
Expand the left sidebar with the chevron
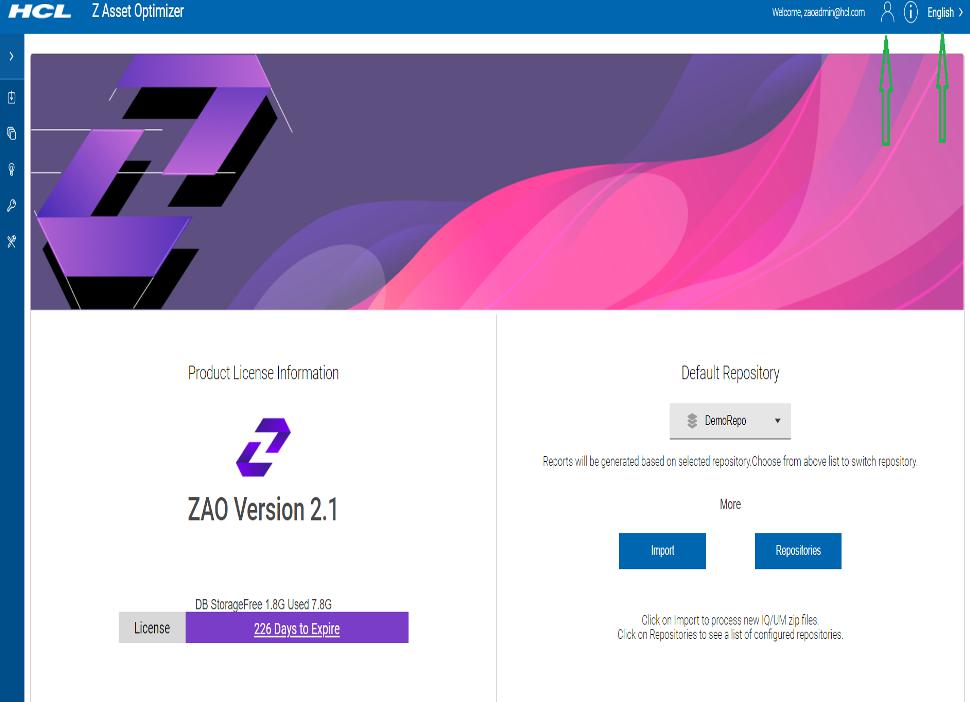[11, 56]
